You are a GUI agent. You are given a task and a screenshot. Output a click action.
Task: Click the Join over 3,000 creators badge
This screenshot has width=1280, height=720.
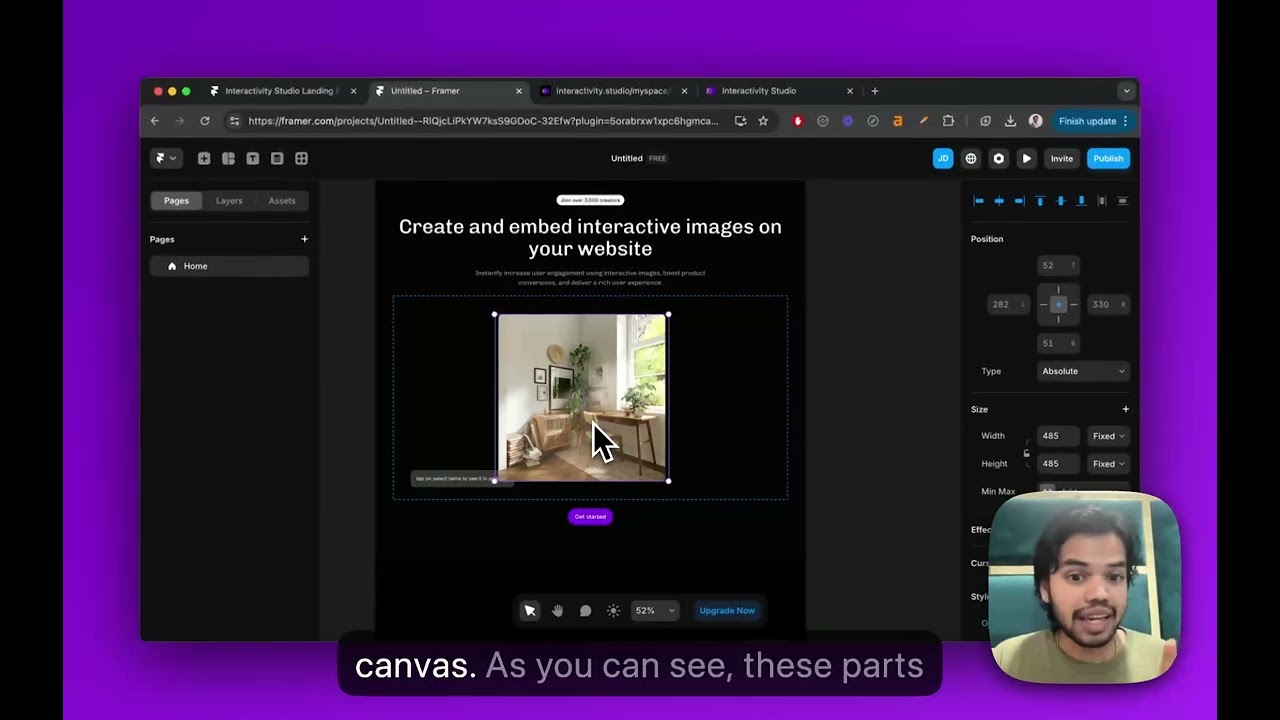[x=590, y=200]
